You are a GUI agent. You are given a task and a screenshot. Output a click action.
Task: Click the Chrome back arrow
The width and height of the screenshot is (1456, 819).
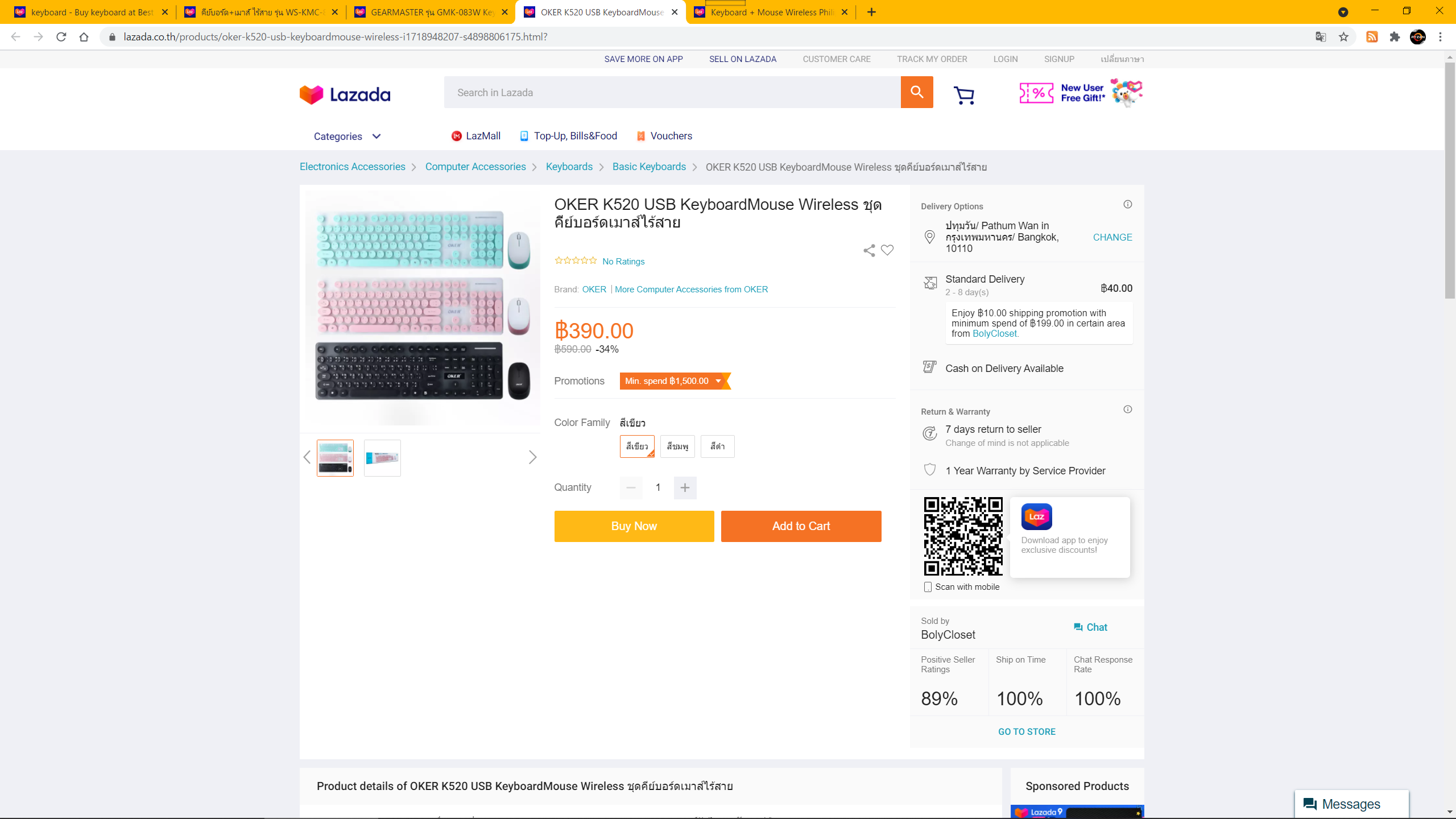[x=15, y=37]
